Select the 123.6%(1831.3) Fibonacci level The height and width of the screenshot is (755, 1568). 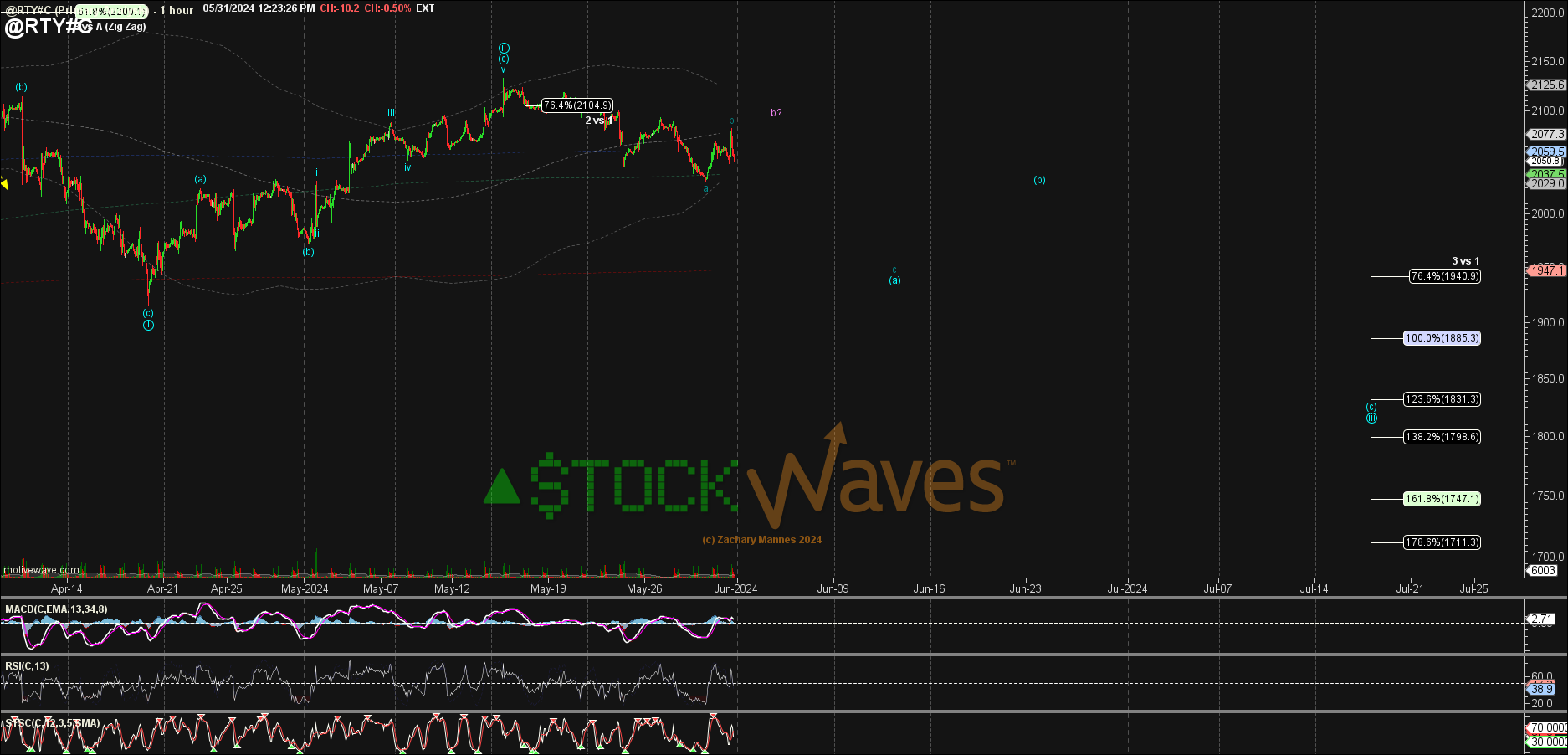click(1442, 399)
